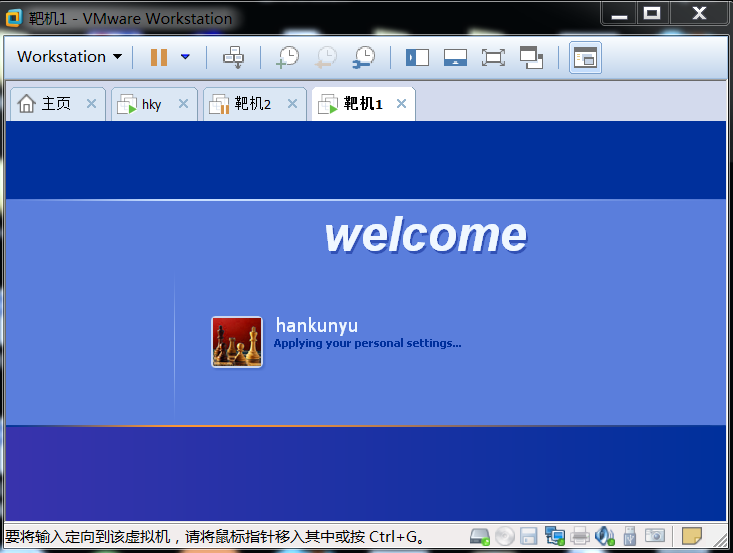
Task: Toggle the library sidebar panel
Action: tap(417, 57)
